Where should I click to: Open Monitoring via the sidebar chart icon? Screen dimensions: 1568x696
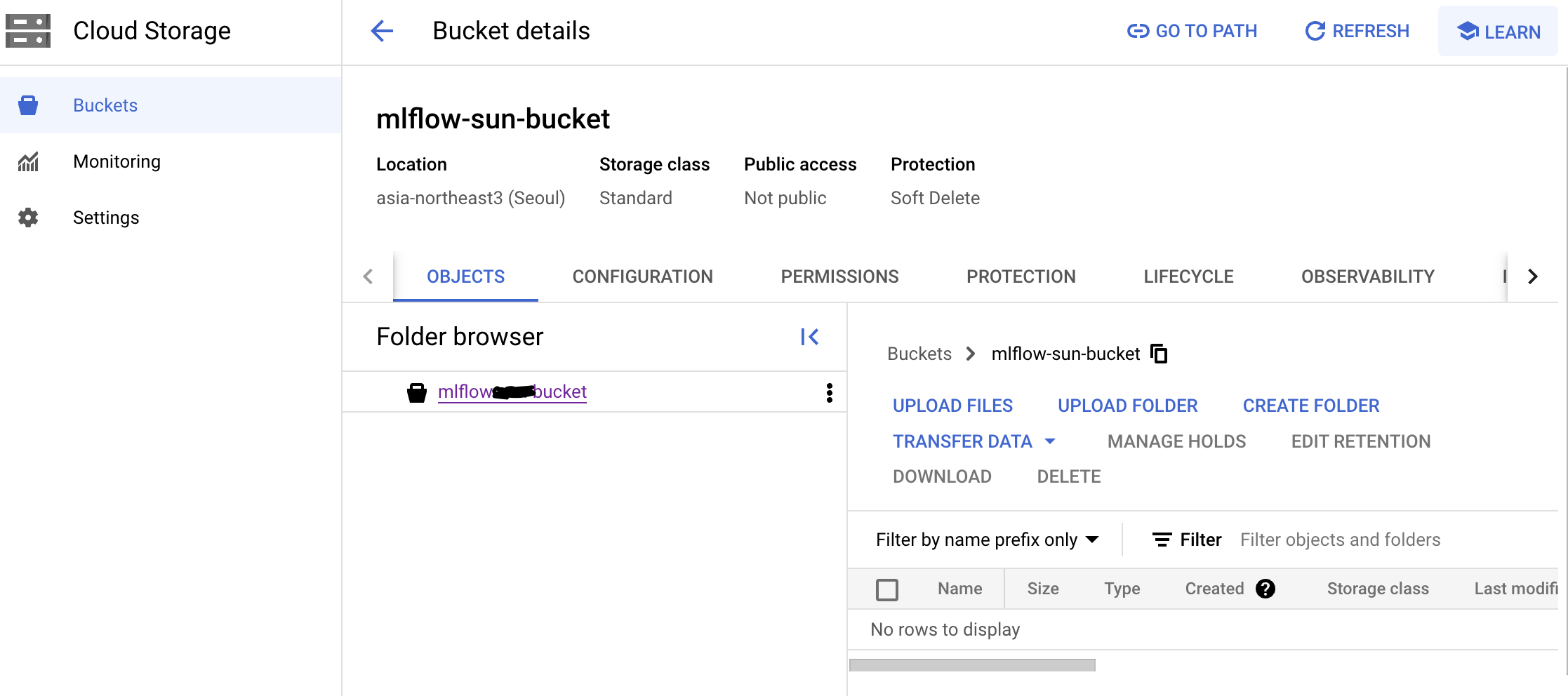click(x=28, y=162)
